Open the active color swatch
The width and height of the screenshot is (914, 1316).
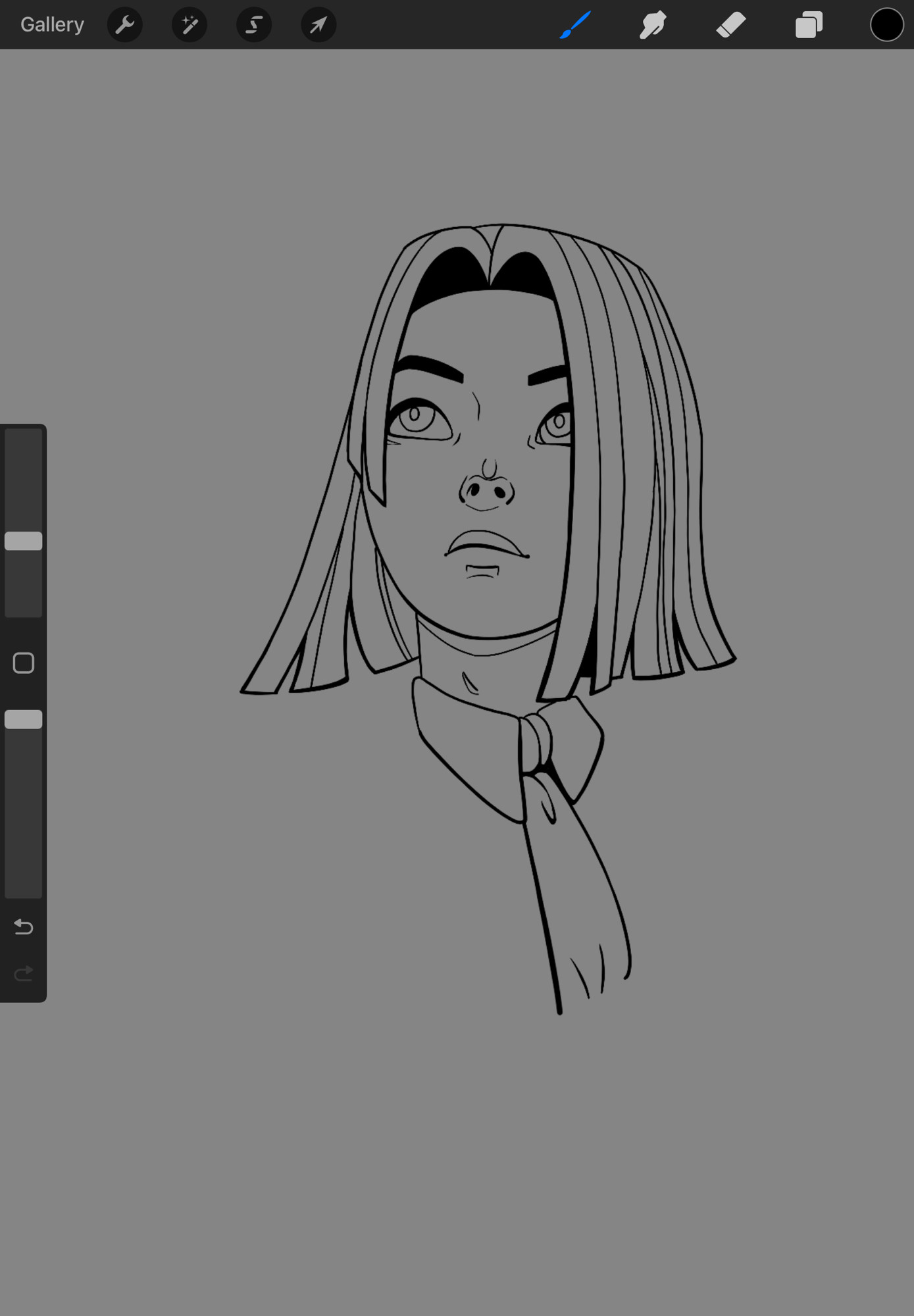(x=886, y=25)
